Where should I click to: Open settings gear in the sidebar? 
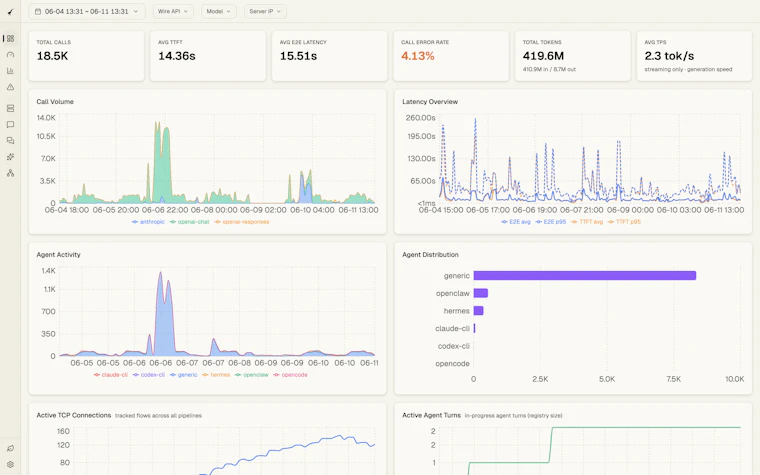10,464
